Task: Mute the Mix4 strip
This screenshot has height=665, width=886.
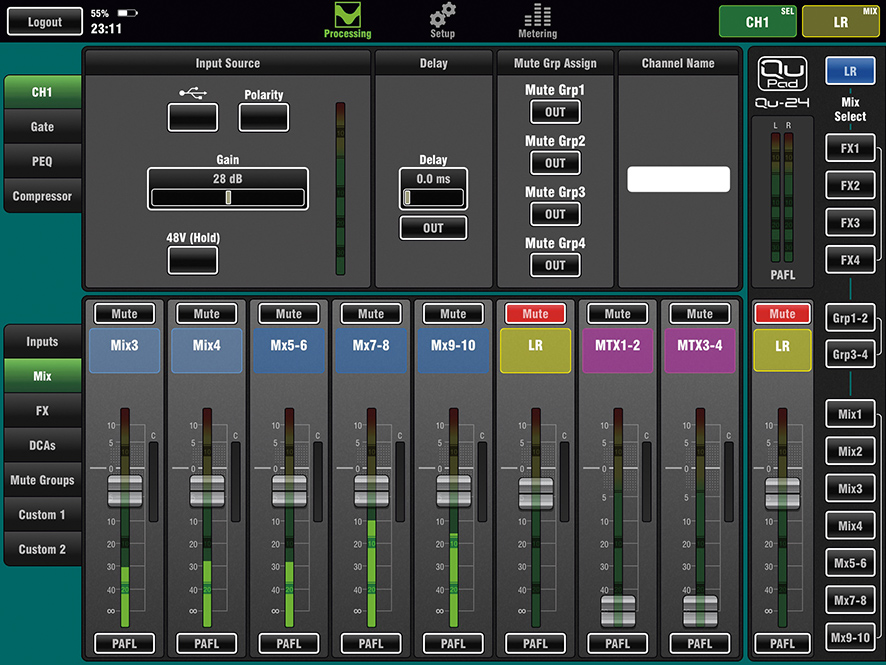Action: 207,314
